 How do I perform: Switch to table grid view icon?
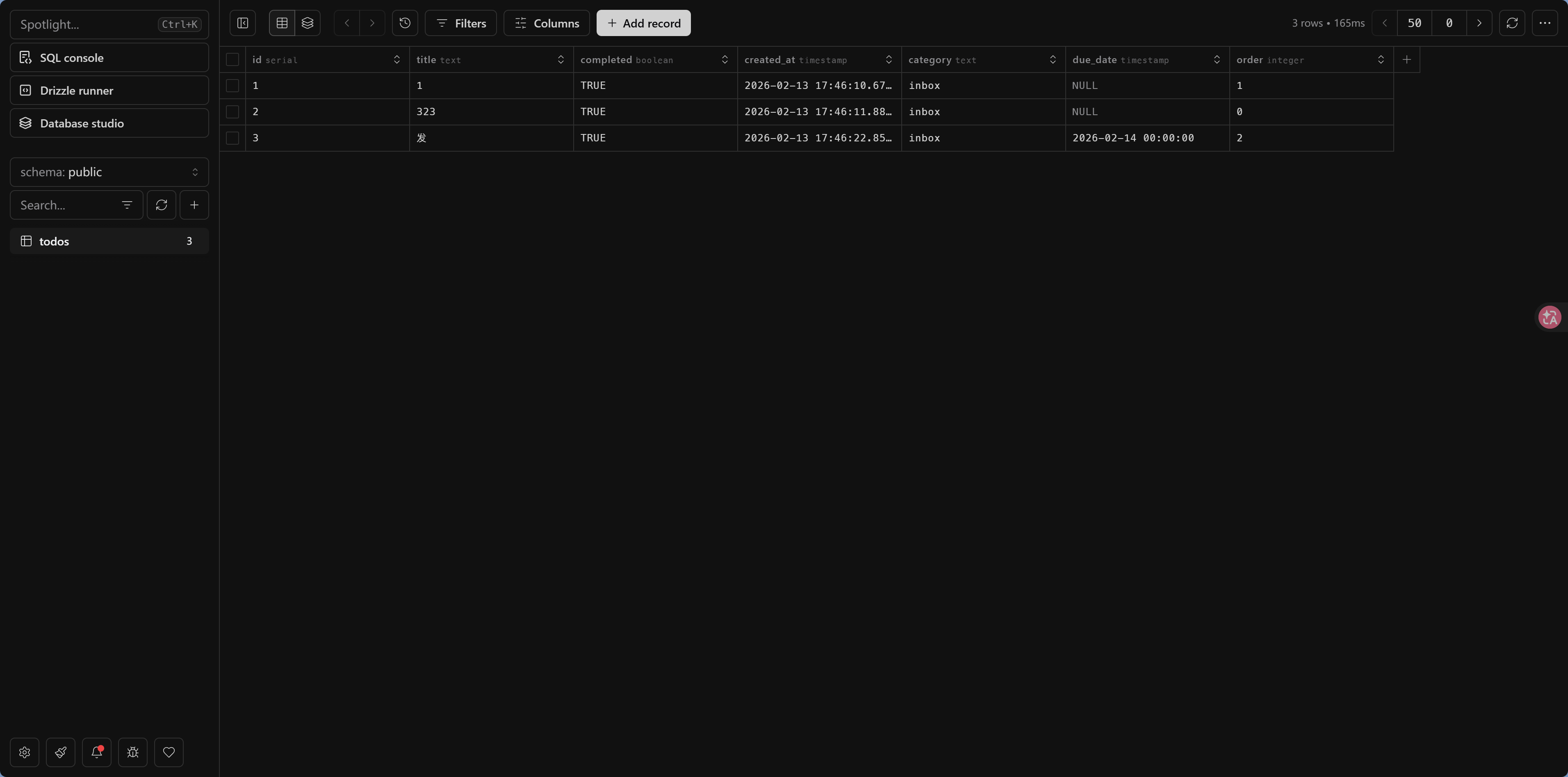tap(282, 23)
